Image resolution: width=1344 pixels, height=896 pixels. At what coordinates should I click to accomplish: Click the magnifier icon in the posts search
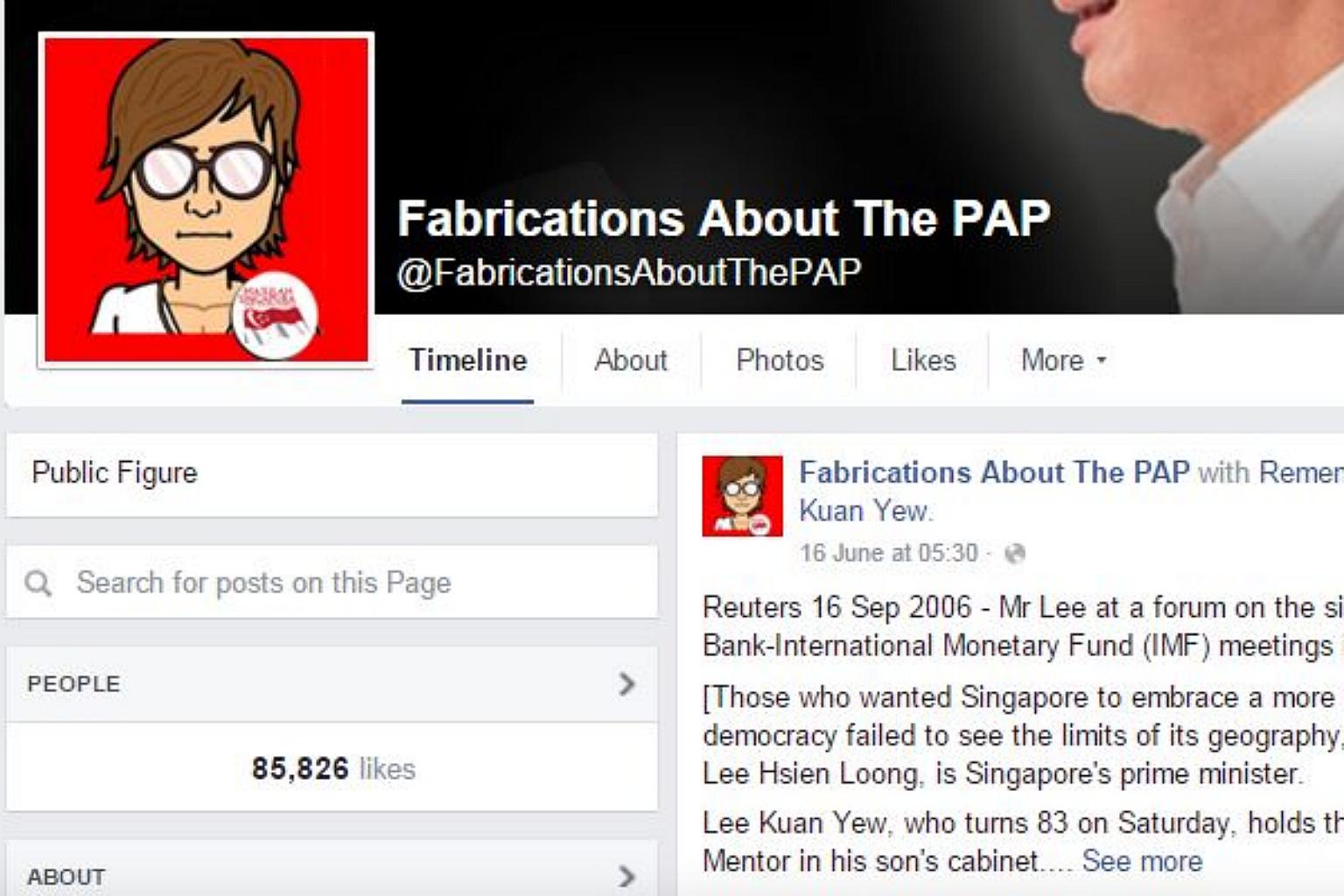point(38,583)
